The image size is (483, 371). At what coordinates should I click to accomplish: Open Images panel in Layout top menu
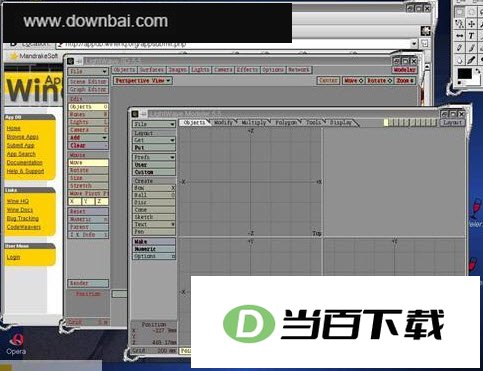point(177,70)
